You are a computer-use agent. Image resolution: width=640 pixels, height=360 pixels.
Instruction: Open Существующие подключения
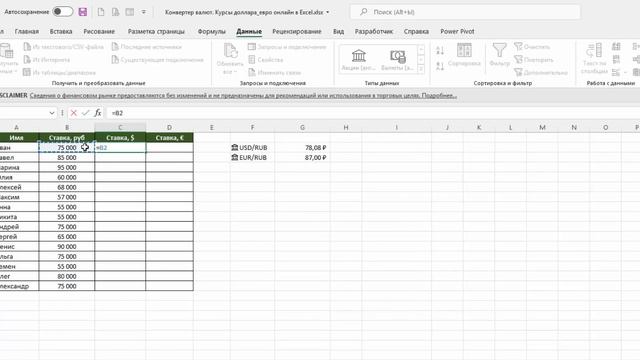pos(158,60)
